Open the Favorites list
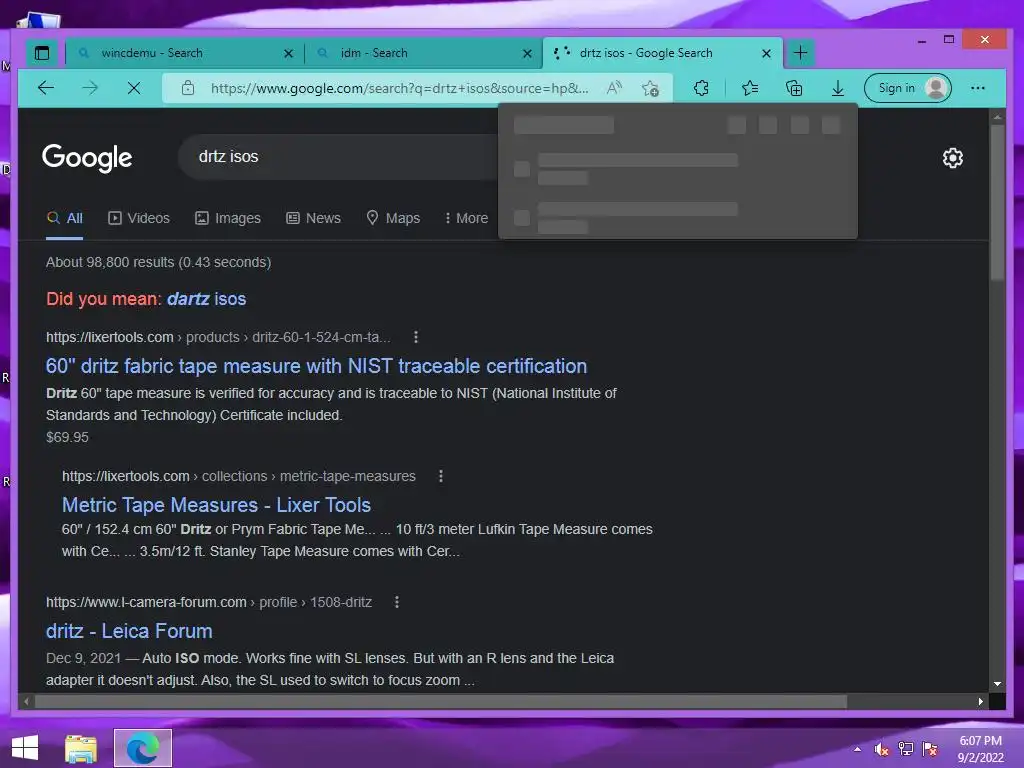 click(x=750, y=88)
